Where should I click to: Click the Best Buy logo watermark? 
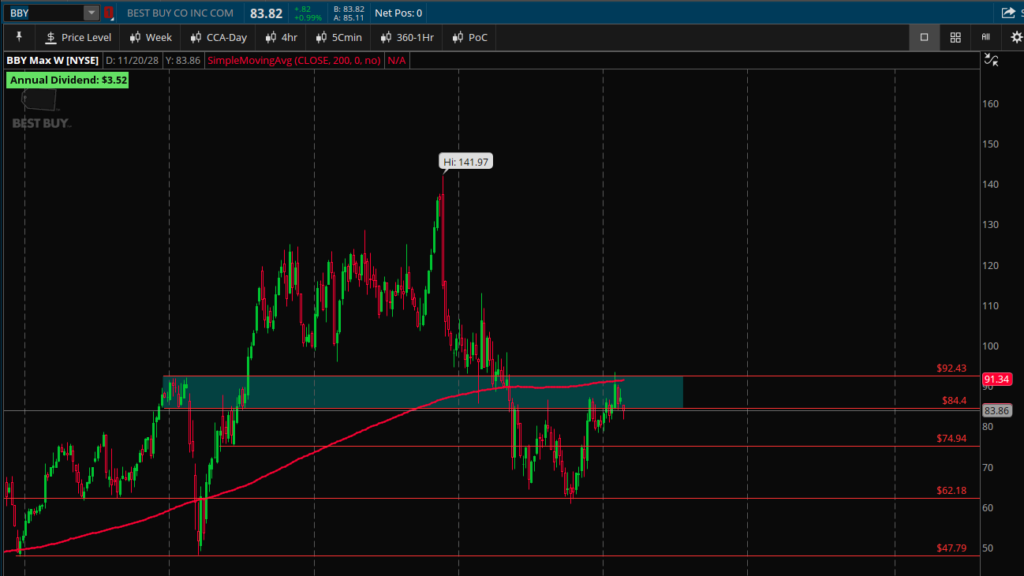click(x=40, y=110)
